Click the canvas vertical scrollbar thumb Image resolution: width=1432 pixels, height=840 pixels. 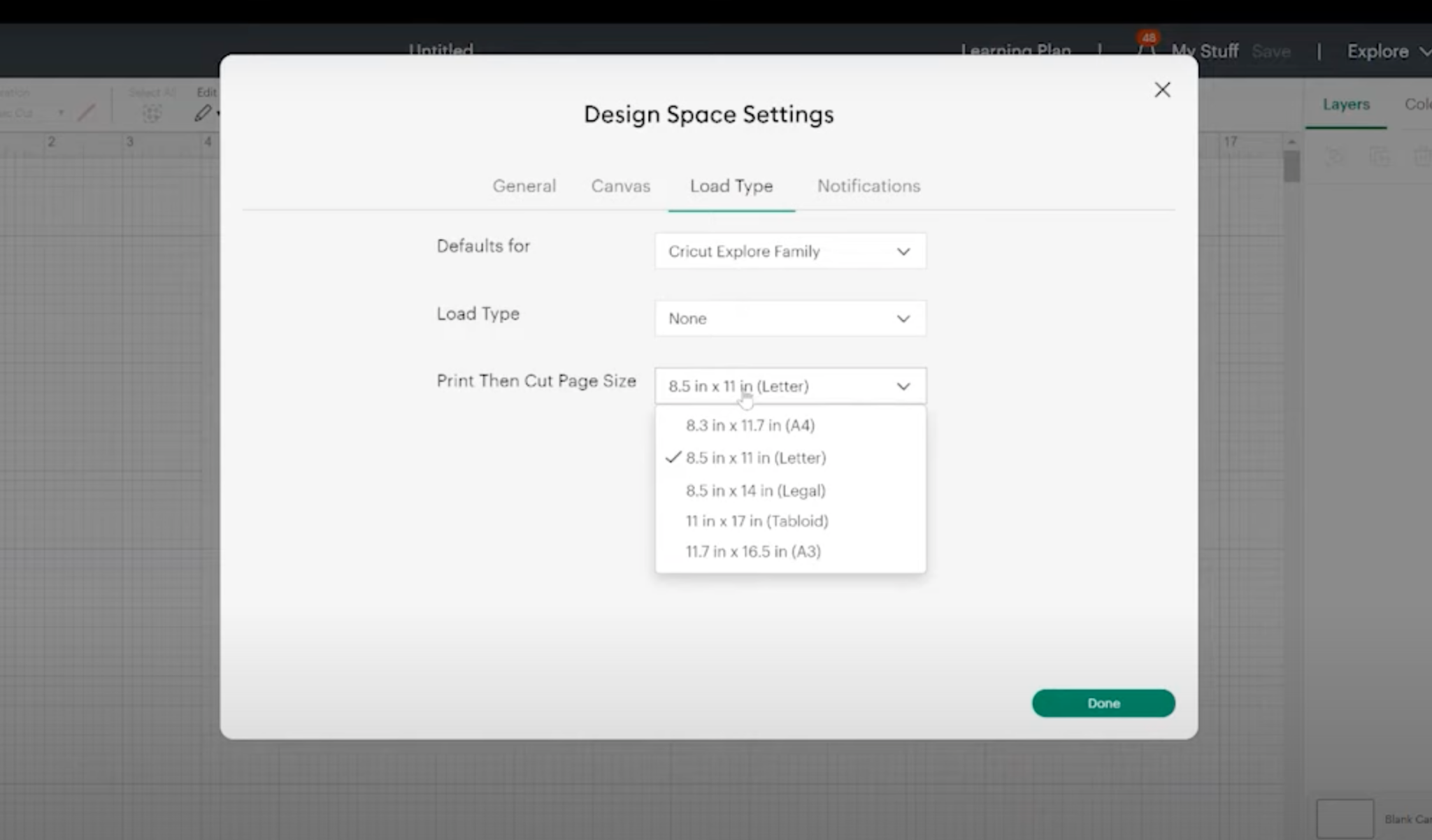tap(1291, 166)
